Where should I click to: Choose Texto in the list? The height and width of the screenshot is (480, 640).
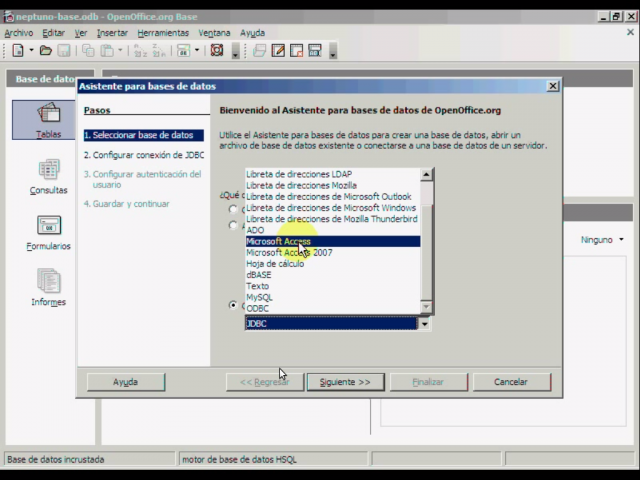(333, 286)
